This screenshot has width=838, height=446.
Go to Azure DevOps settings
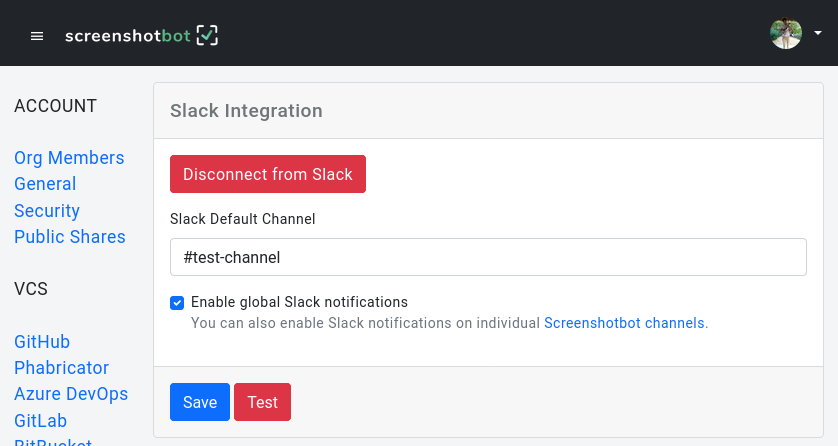71,394
